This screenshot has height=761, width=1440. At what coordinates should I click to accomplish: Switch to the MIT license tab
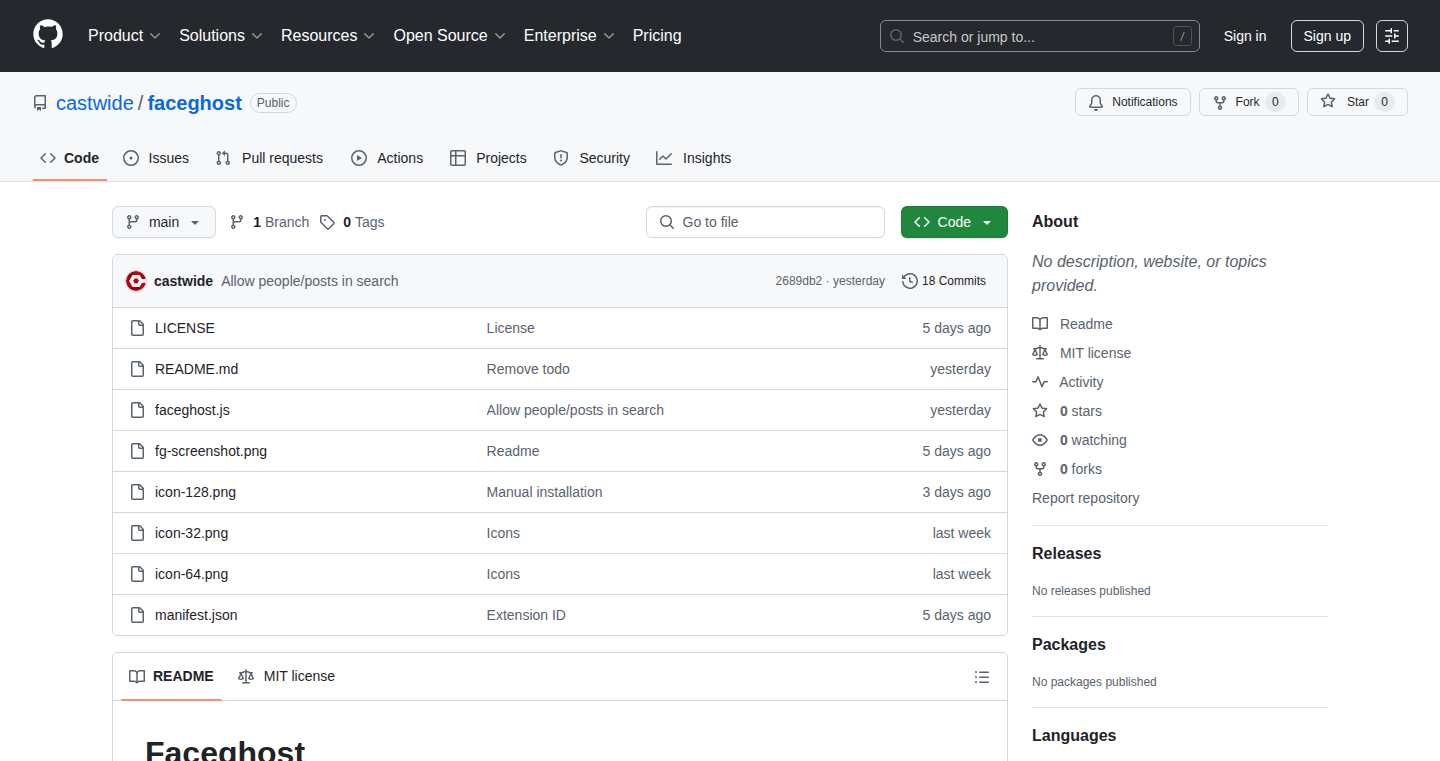click(x=287, y=676)
